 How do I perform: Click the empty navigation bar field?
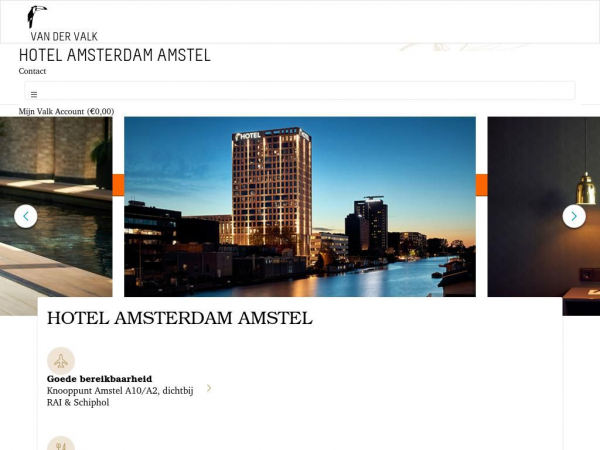[x=300, y=91]
